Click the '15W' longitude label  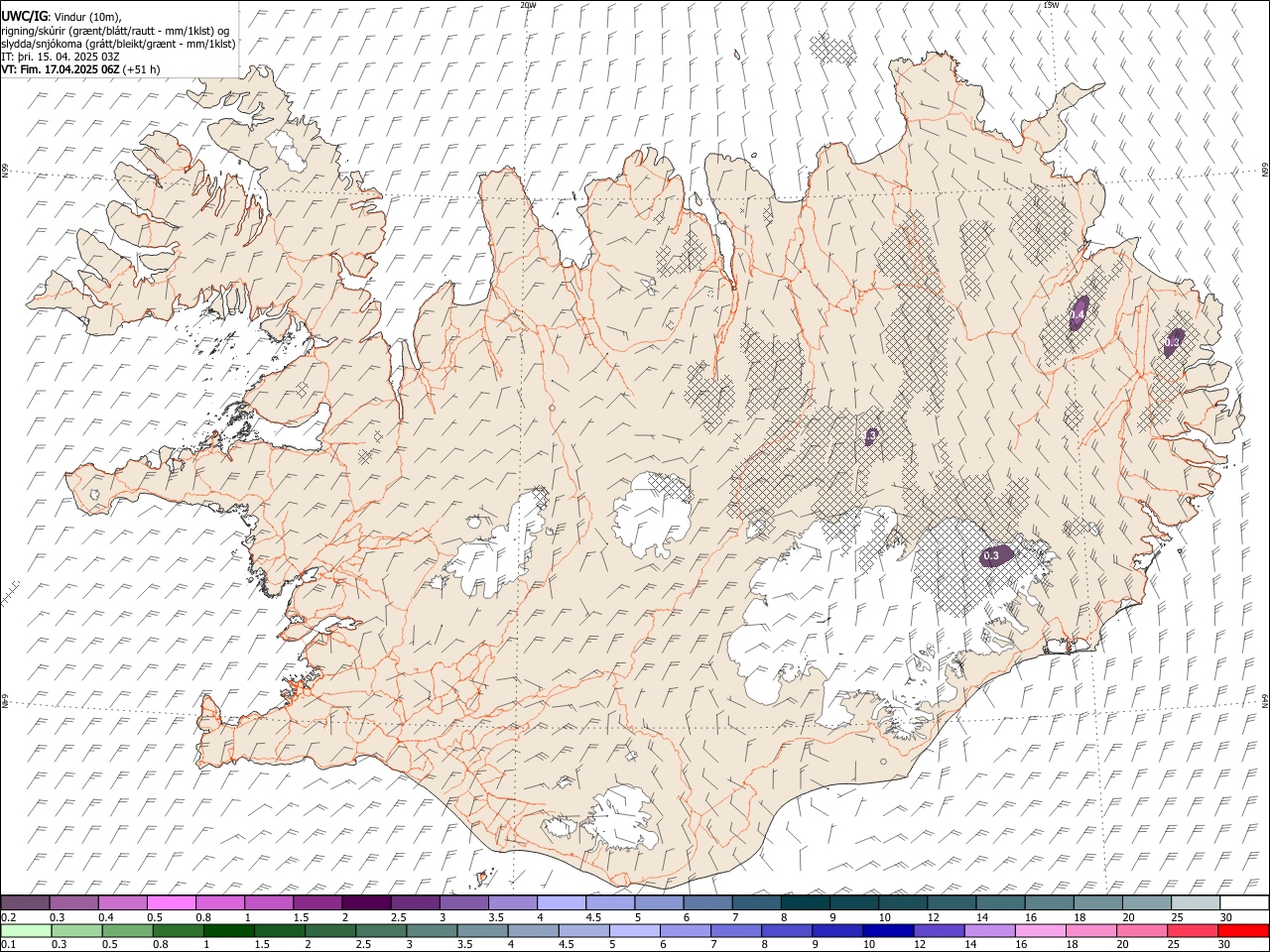point(1051,5)
